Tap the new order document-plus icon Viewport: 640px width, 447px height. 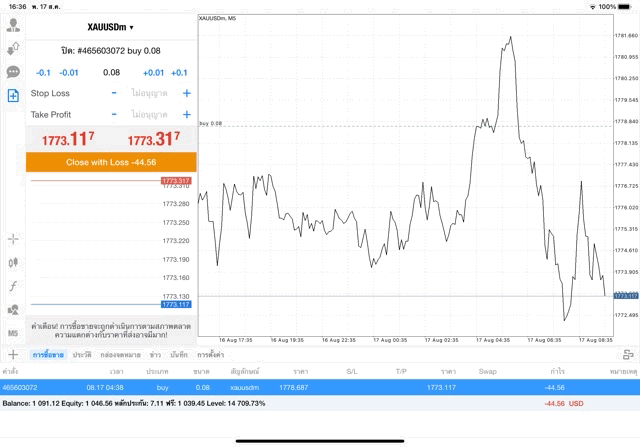coord(13,96)
